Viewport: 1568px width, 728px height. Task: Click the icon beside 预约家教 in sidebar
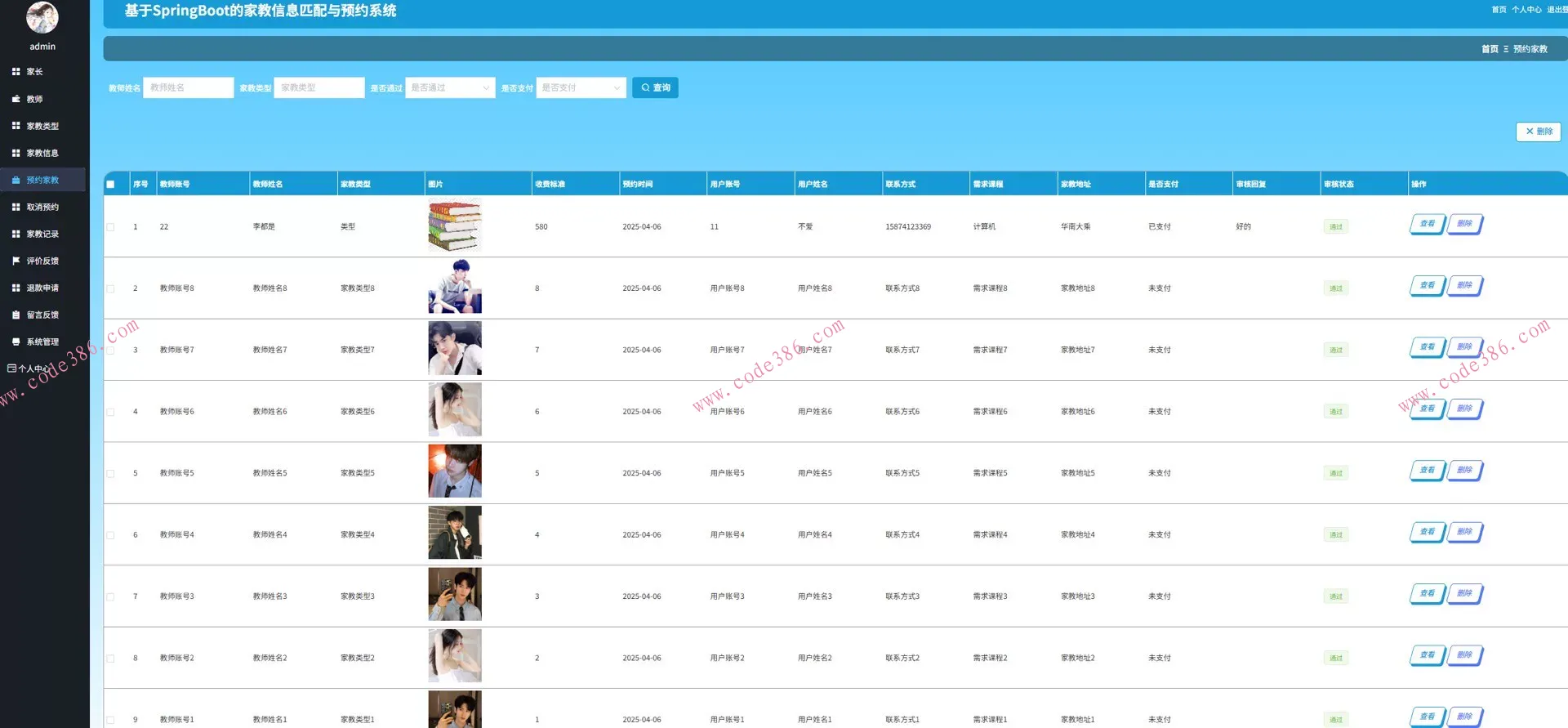tap(16, 180)
